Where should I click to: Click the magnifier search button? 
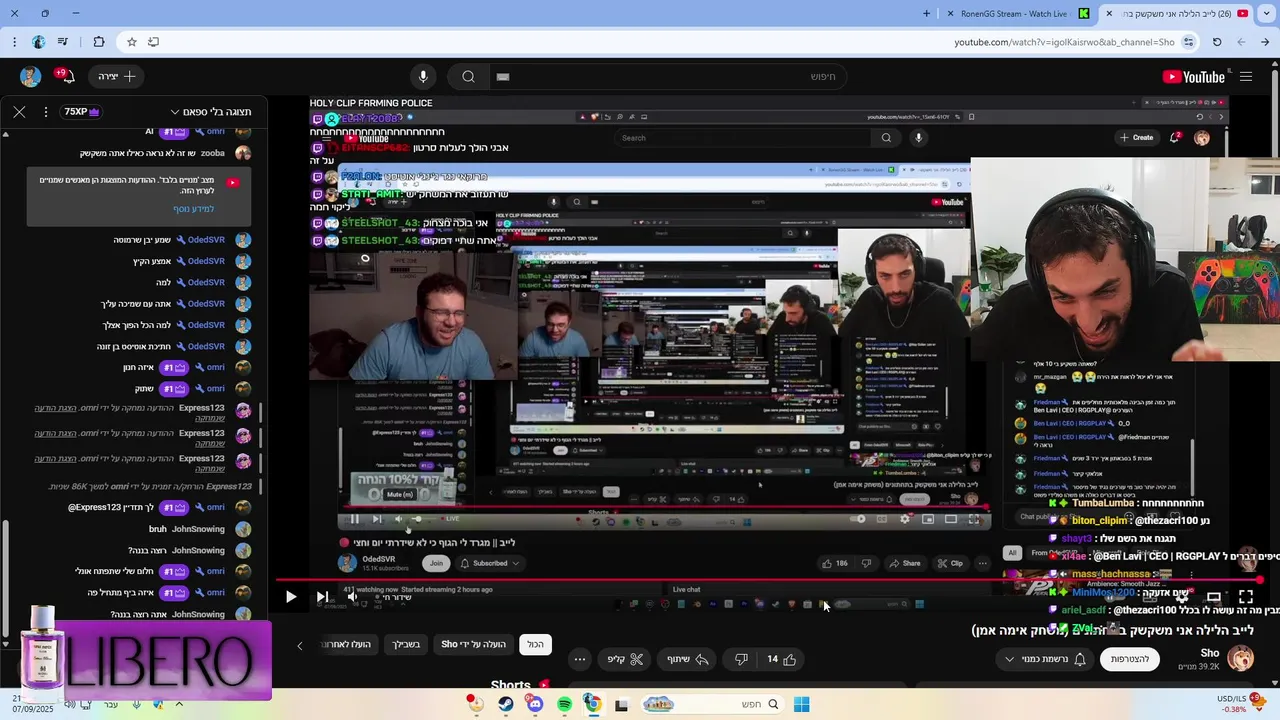pos(468,77)
